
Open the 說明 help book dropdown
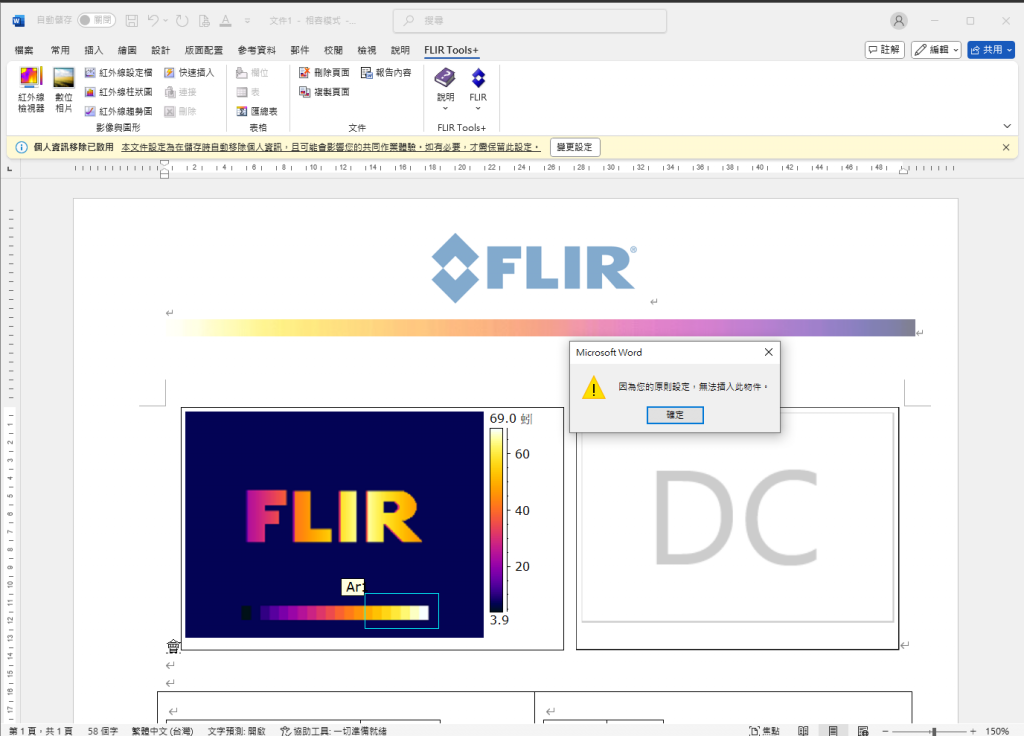(x=445, y=89)
